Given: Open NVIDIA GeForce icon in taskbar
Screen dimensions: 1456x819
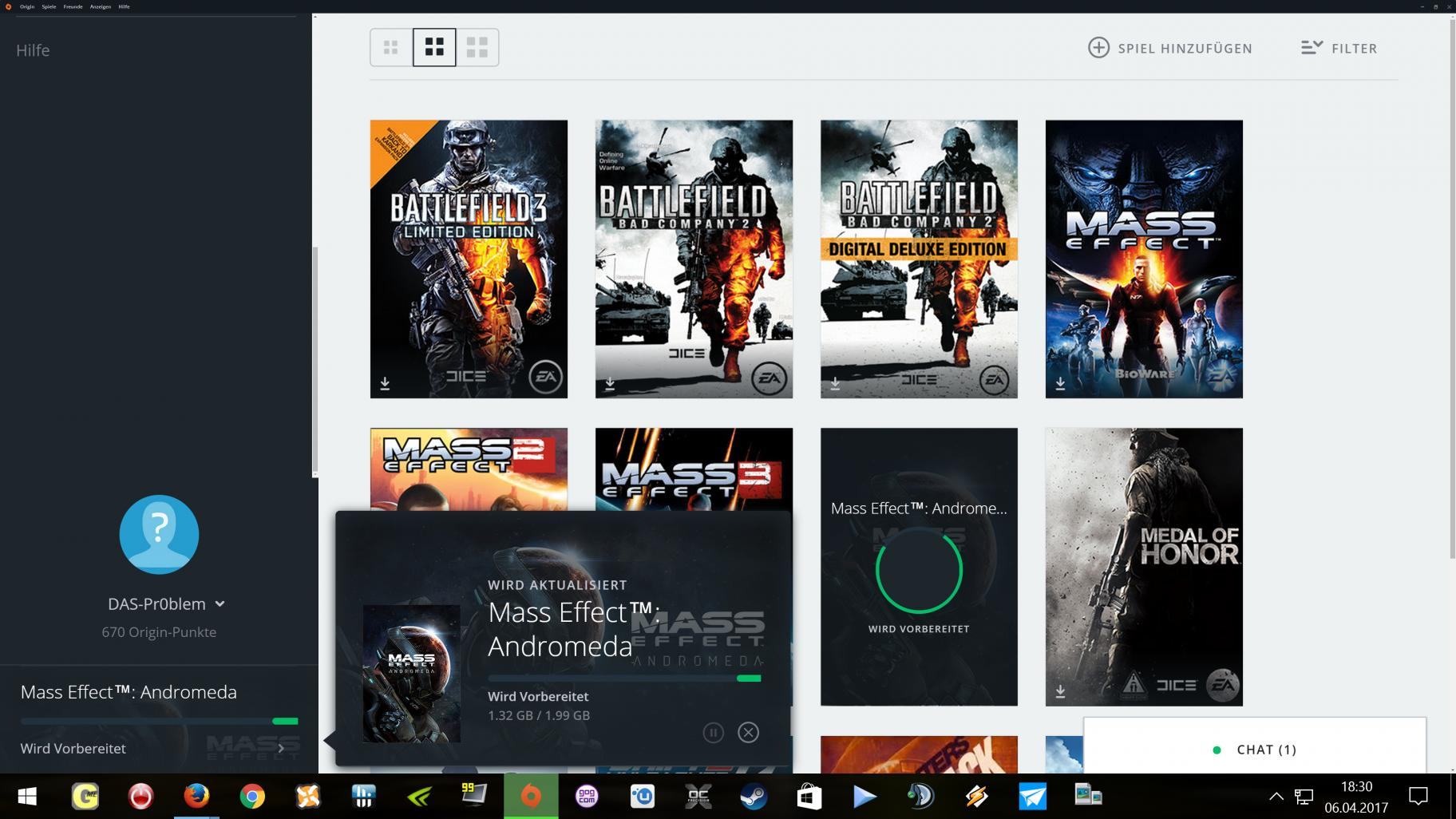Looking at the screenshot, I should [419, 796].
